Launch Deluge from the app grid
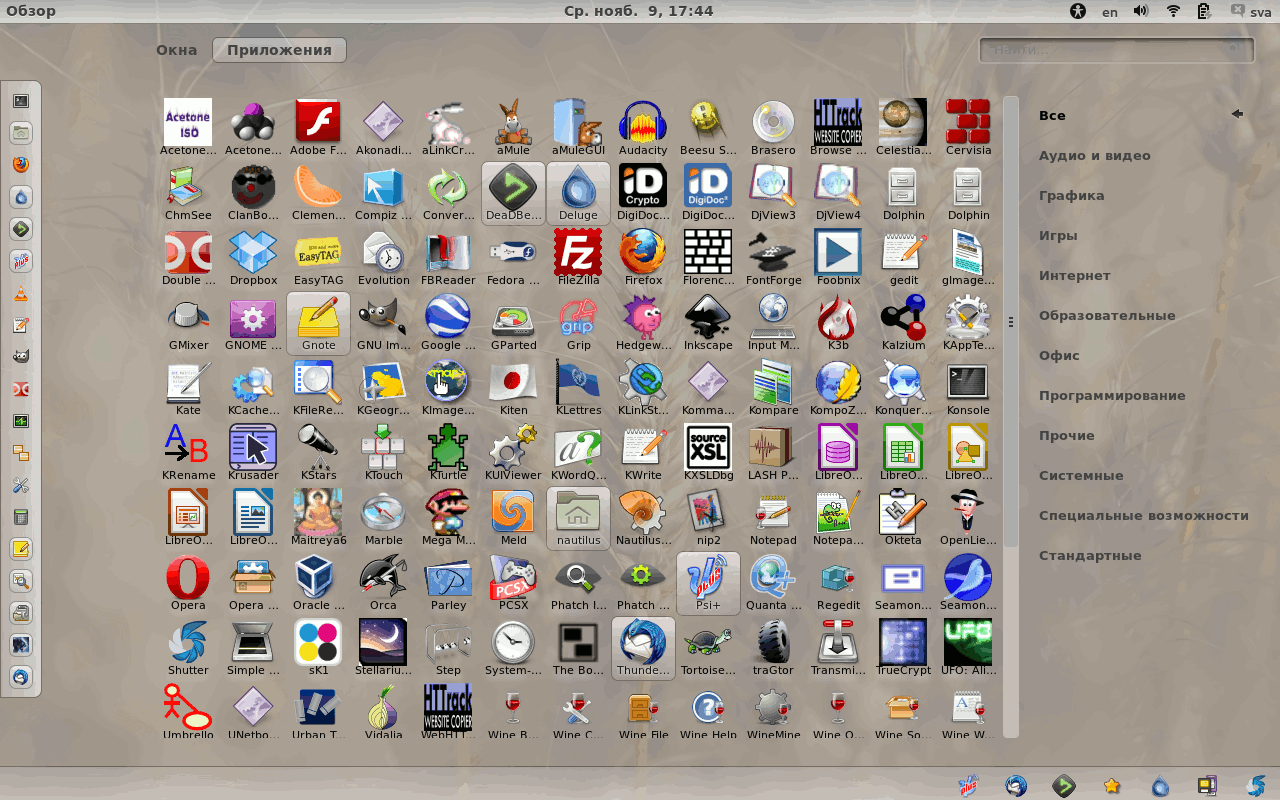This screenshot has height=800, width=1280. pos(578,193)
